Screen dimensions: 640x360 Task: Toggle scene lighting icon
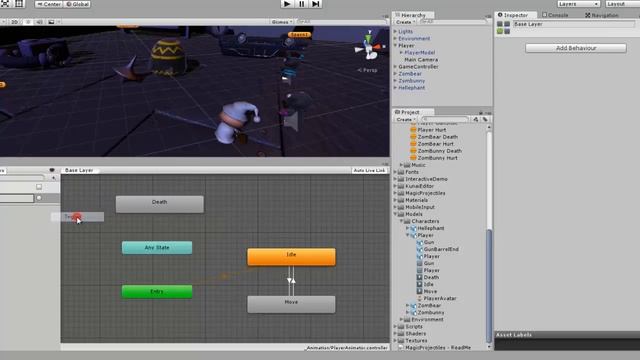pyautogui.click(x=28, y=22)
